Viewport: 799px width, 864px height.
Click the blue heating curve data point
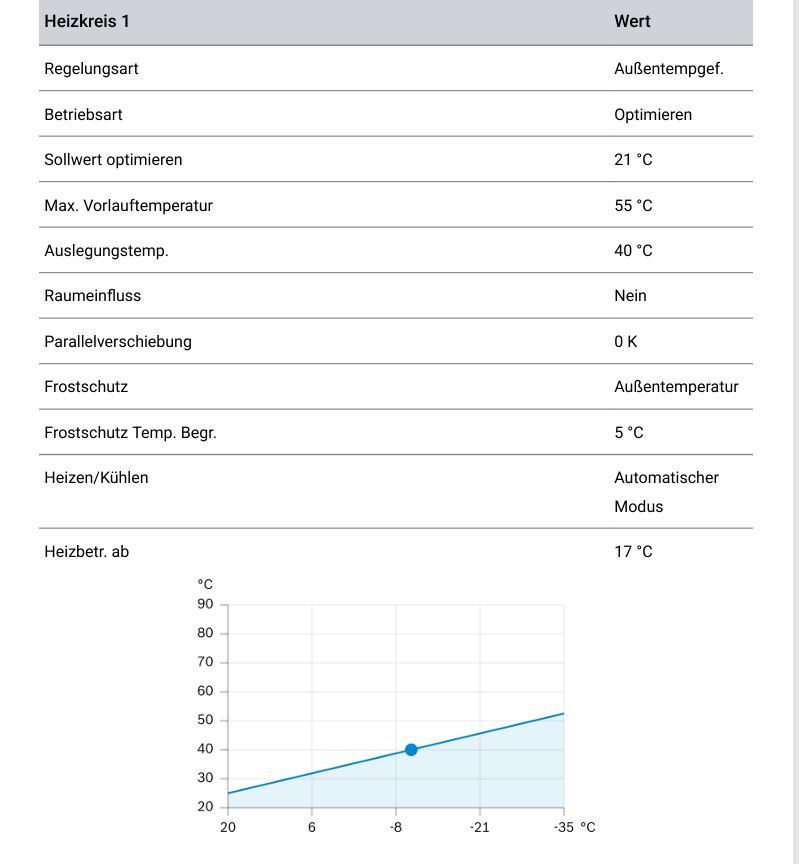pyautogui.click(x=411, y=749)
